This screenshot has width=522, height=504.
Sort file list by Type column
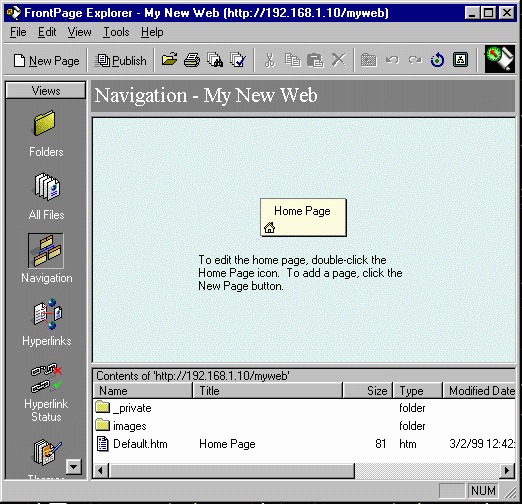[418, 391]
